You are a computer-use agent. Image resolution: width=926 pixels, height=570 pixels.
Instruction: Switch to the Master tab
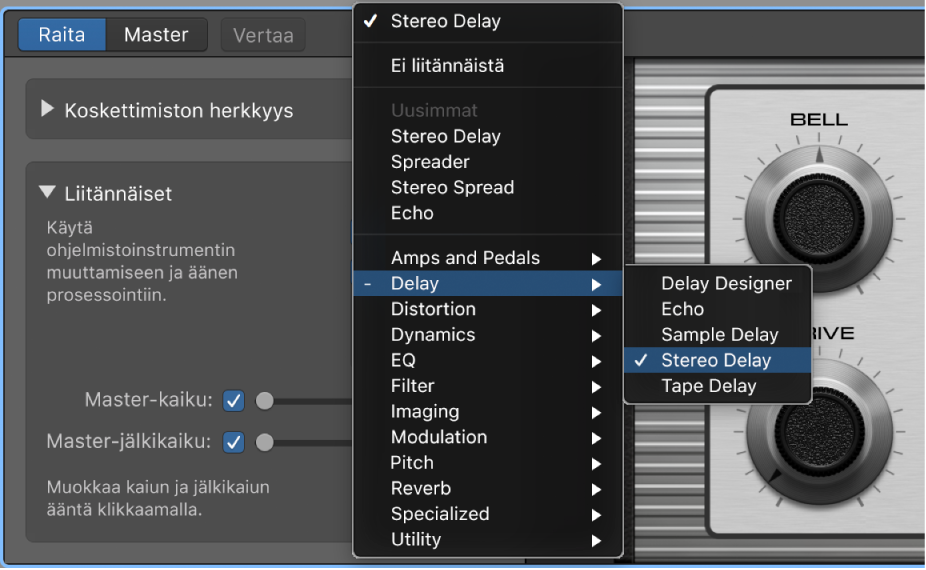[x=156, y=35]
